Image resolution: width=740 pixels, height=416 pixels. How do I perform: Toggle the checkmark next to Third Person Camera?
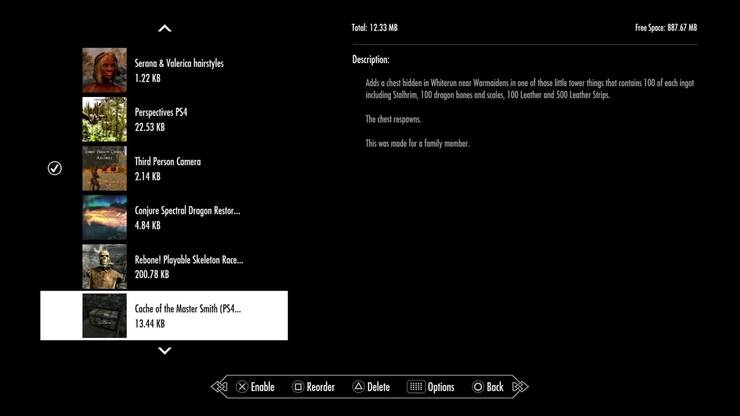[55, 168]
